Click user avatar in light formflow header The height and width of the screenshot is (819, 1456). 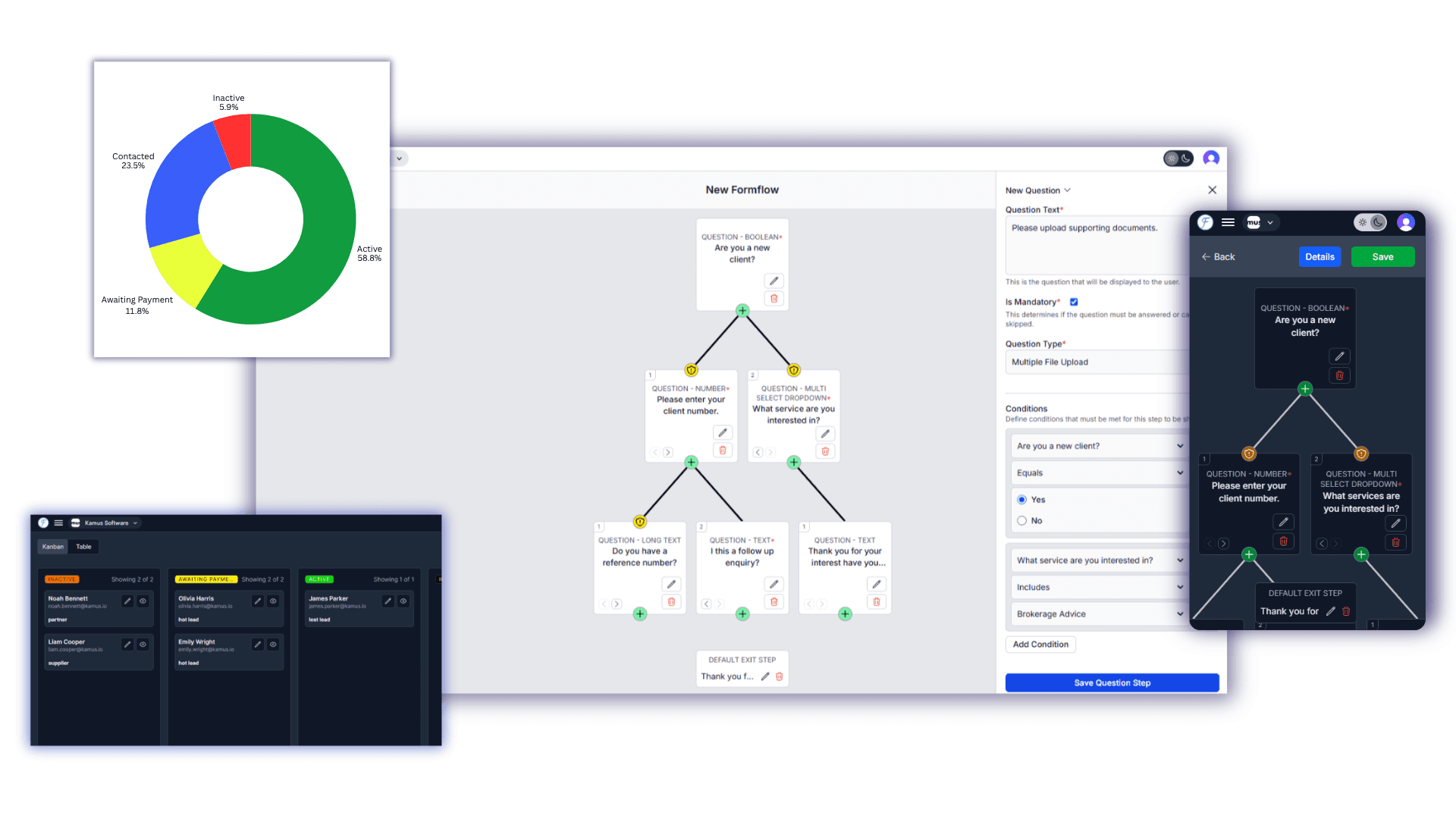click(x=1211, y=158)
